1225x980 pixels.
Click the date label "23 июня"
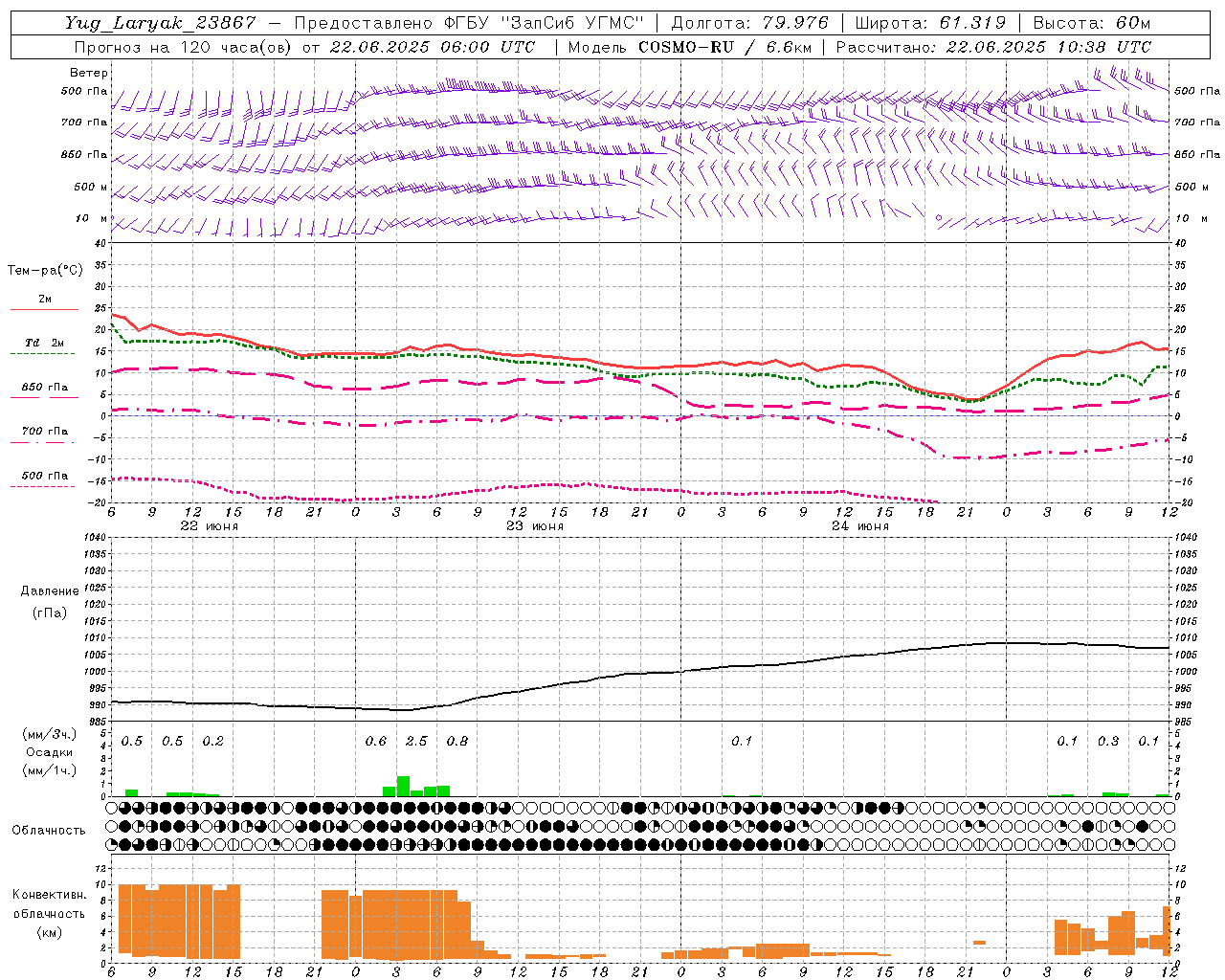point(535,526)
